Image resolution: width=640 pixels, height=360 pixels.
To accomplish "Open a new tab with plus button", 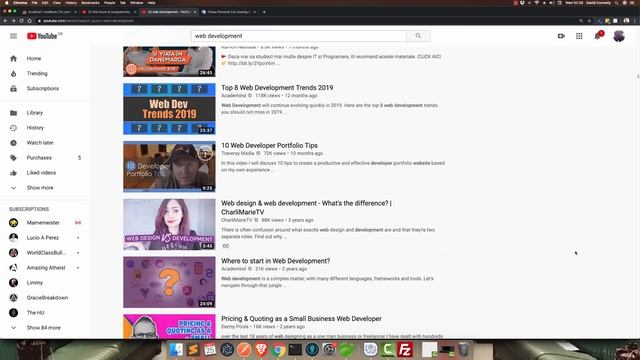I will tap(264, 12).
